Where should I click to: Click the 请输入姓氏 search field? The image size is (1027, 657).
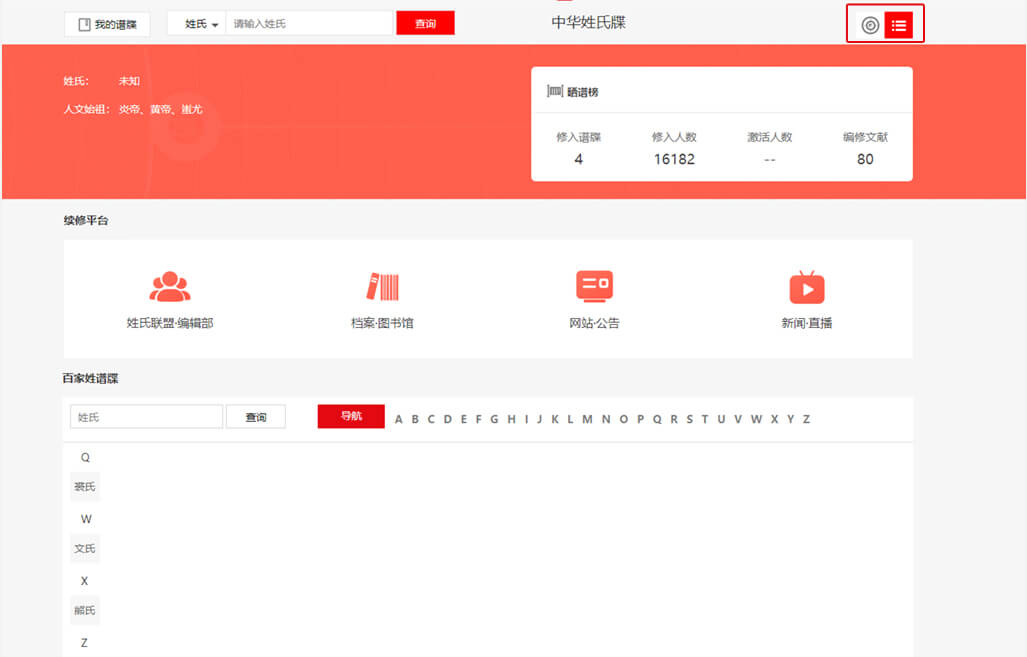tap(310, 24)
